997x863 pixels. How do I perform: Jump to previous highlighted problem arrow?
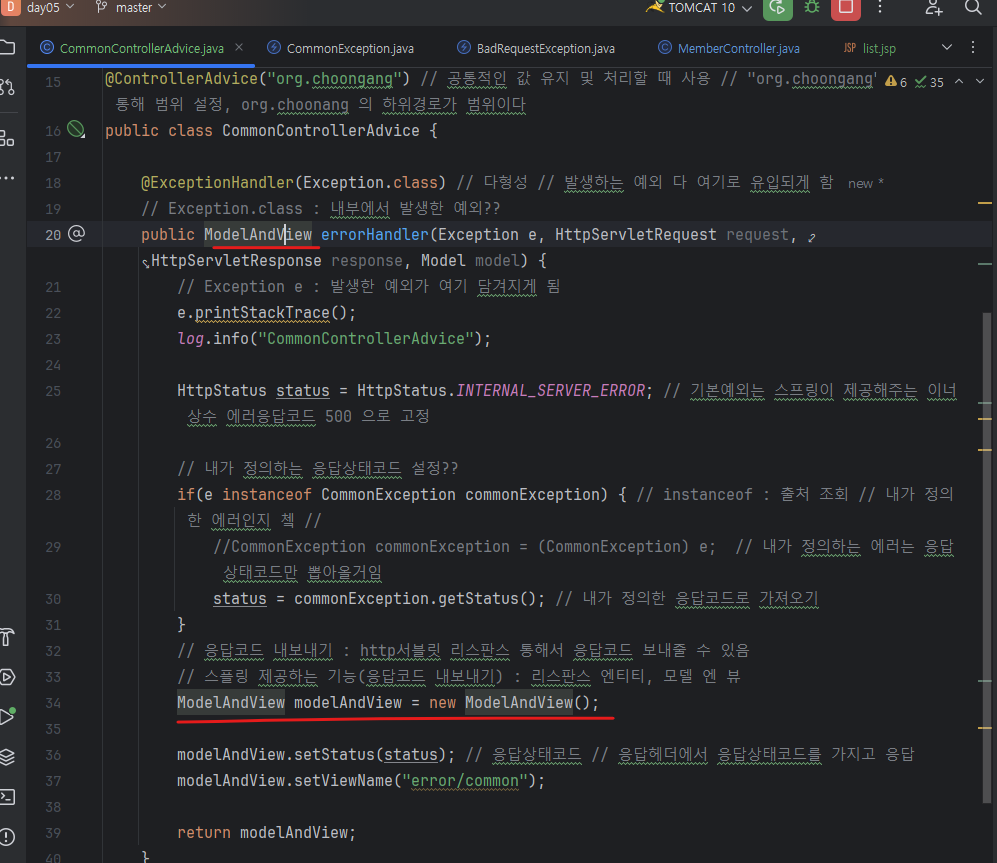click(959, 81)
